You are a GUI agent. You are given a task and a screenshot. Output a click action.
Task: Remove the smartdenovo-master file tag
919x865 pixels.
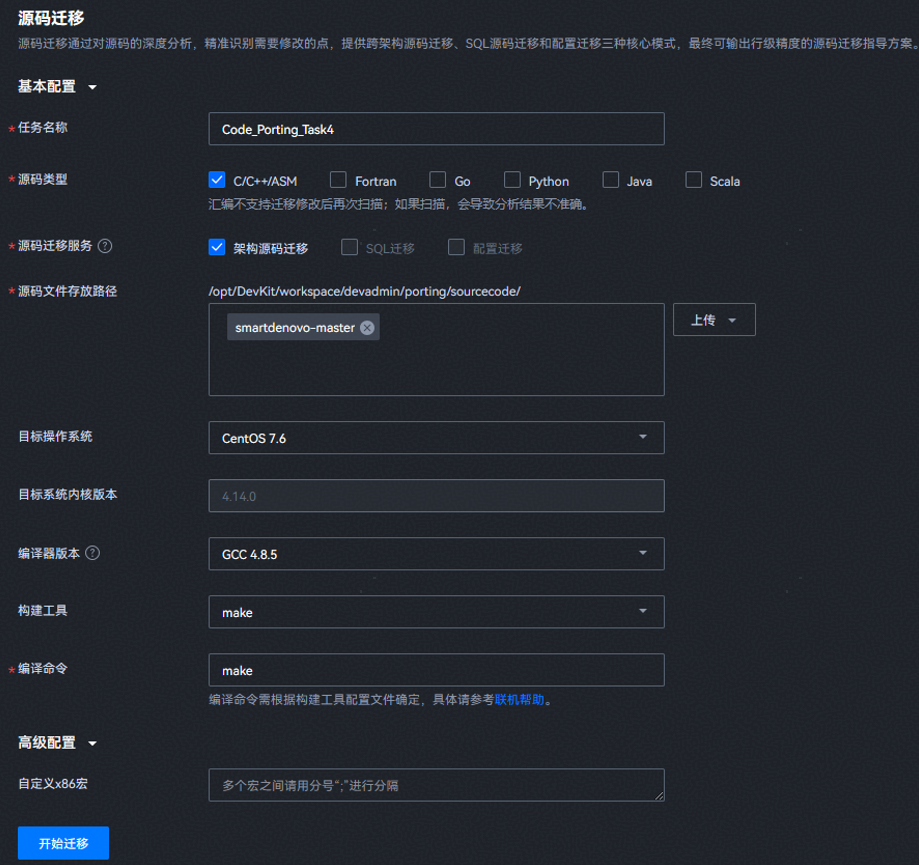click(367, 328)
